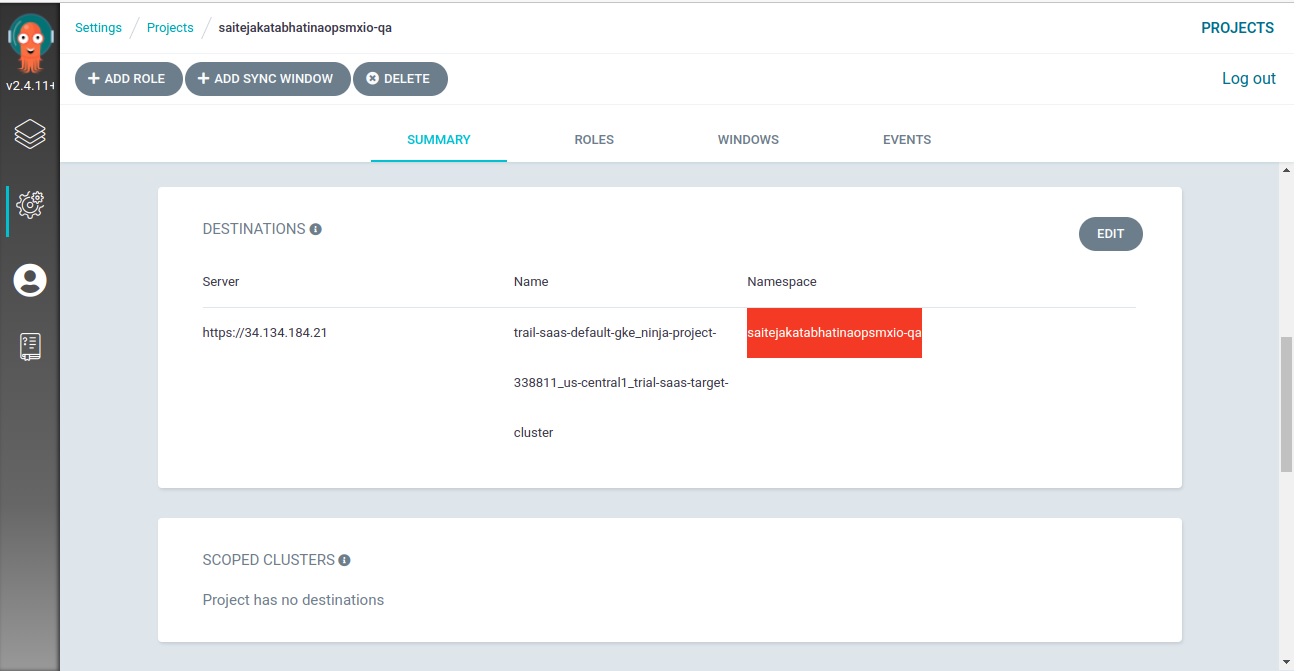Switch to the SUMMARY tab
1296x671 pixels.
click(438, 140)
